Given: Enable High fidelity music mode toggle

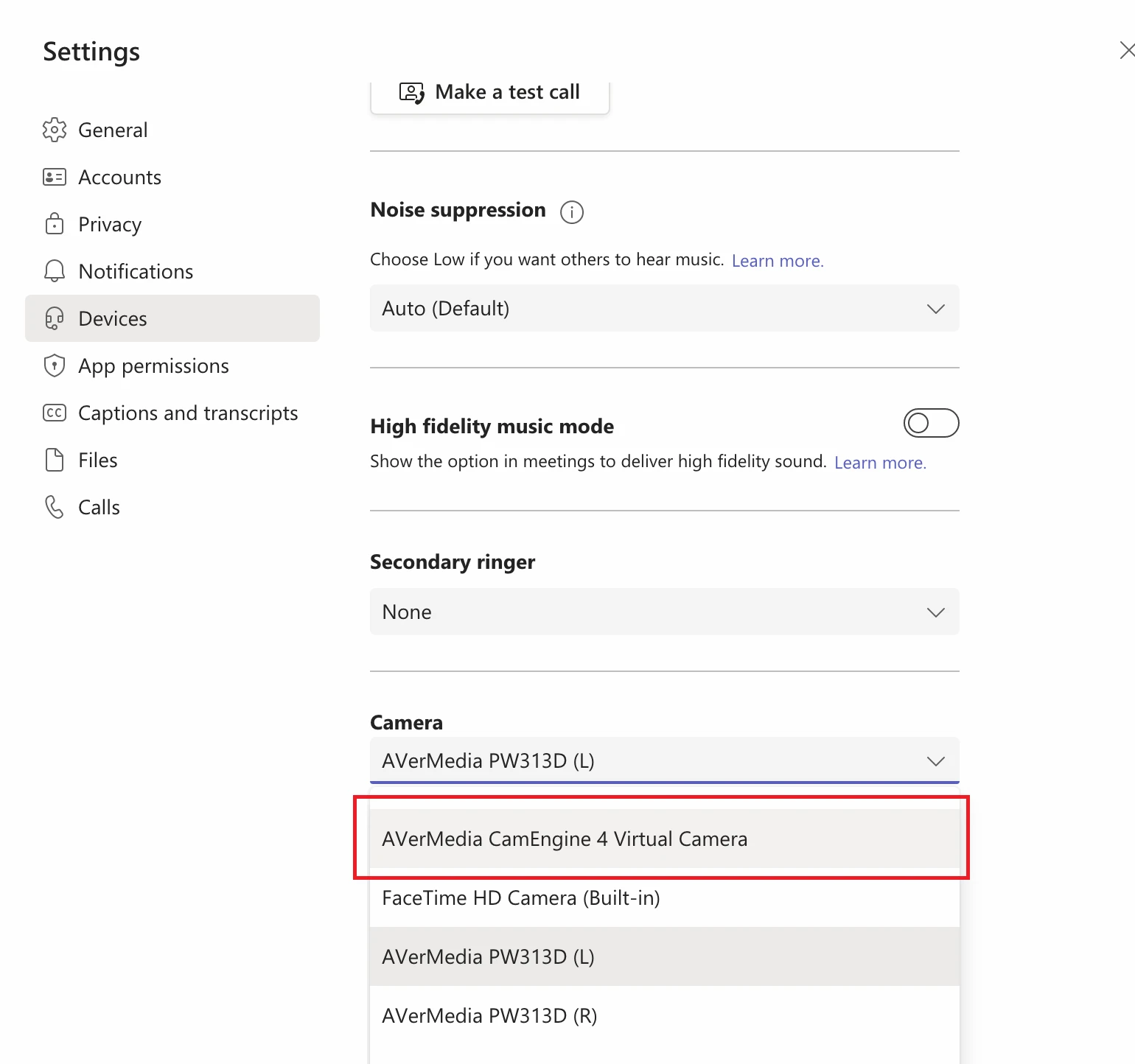Looking at the screenshot, I should [x=931, y=423].
